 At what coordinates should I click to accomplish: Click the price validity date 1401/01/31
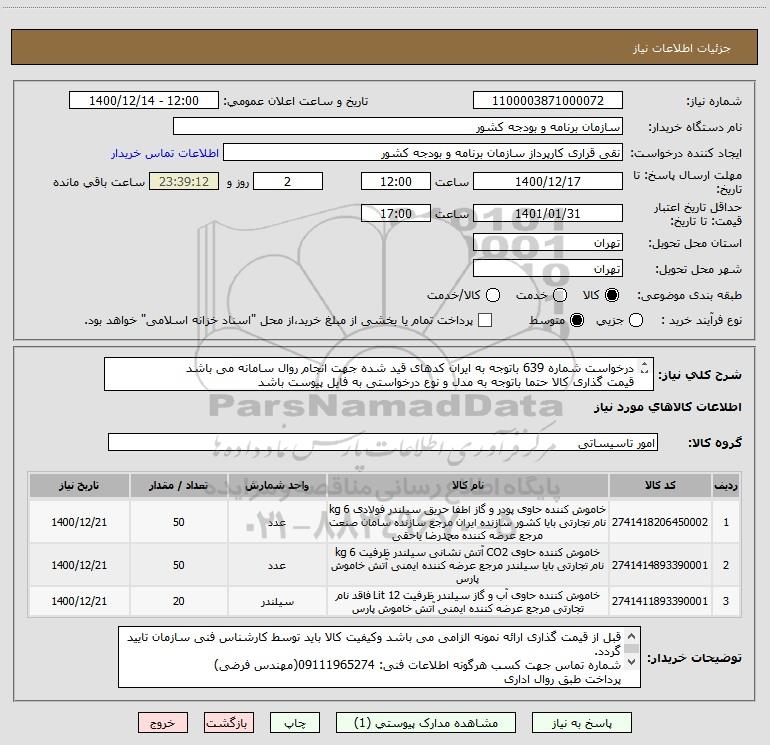(x=548, y=213)
